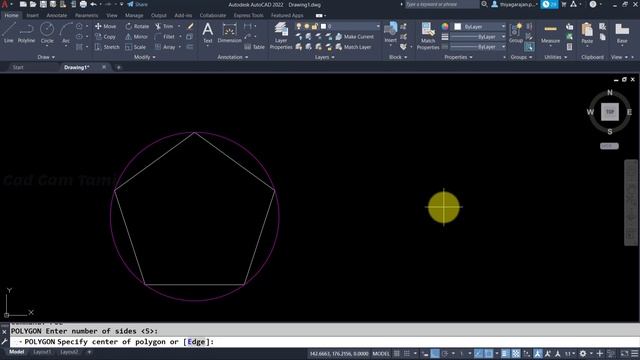The image size is (640, 360).
Task: Toggle lineweight display in status bar
Action: 505,353
